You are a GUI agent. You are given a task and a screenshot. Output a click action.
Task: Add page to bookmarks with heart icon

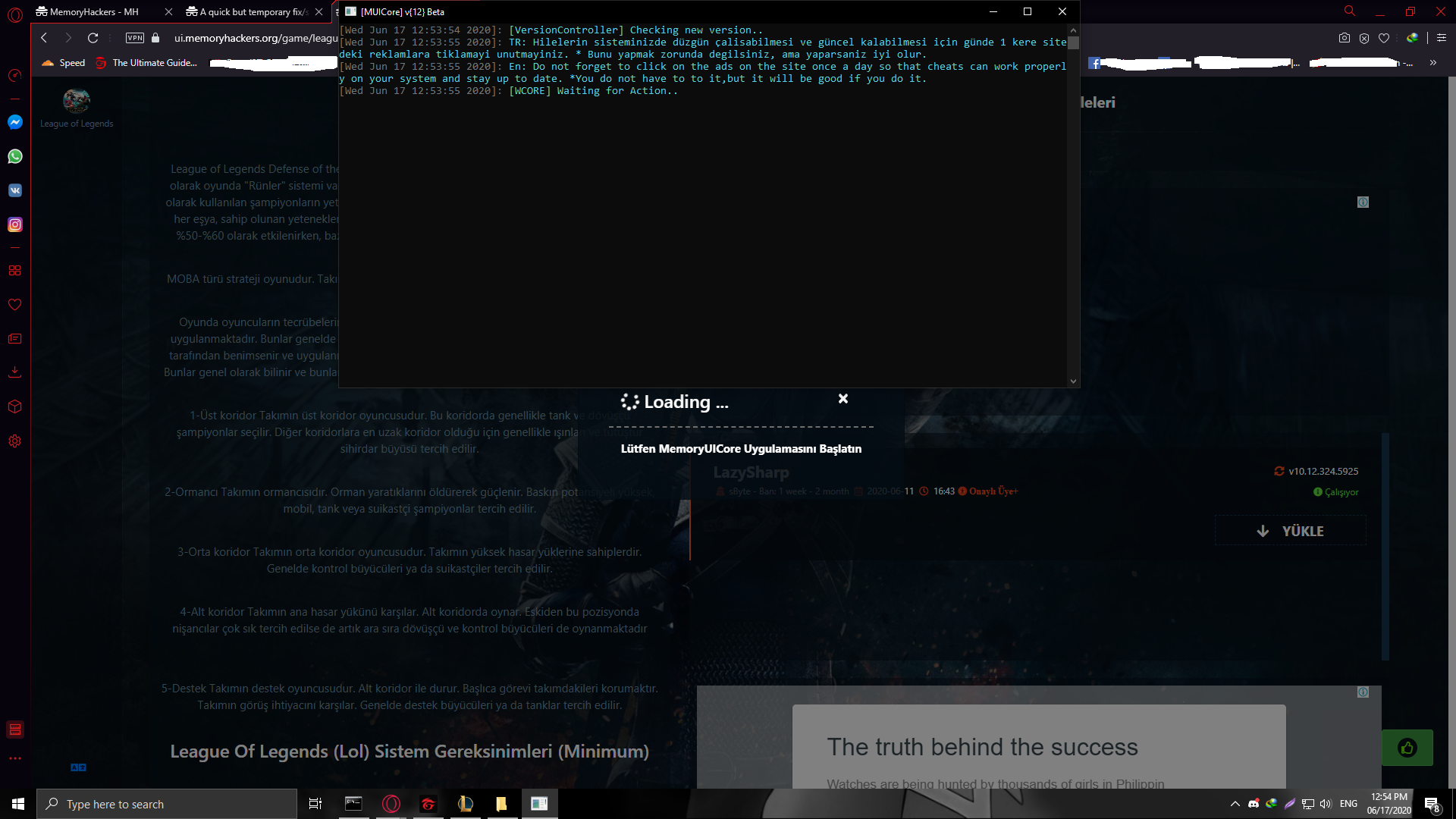coord(1384,38)
